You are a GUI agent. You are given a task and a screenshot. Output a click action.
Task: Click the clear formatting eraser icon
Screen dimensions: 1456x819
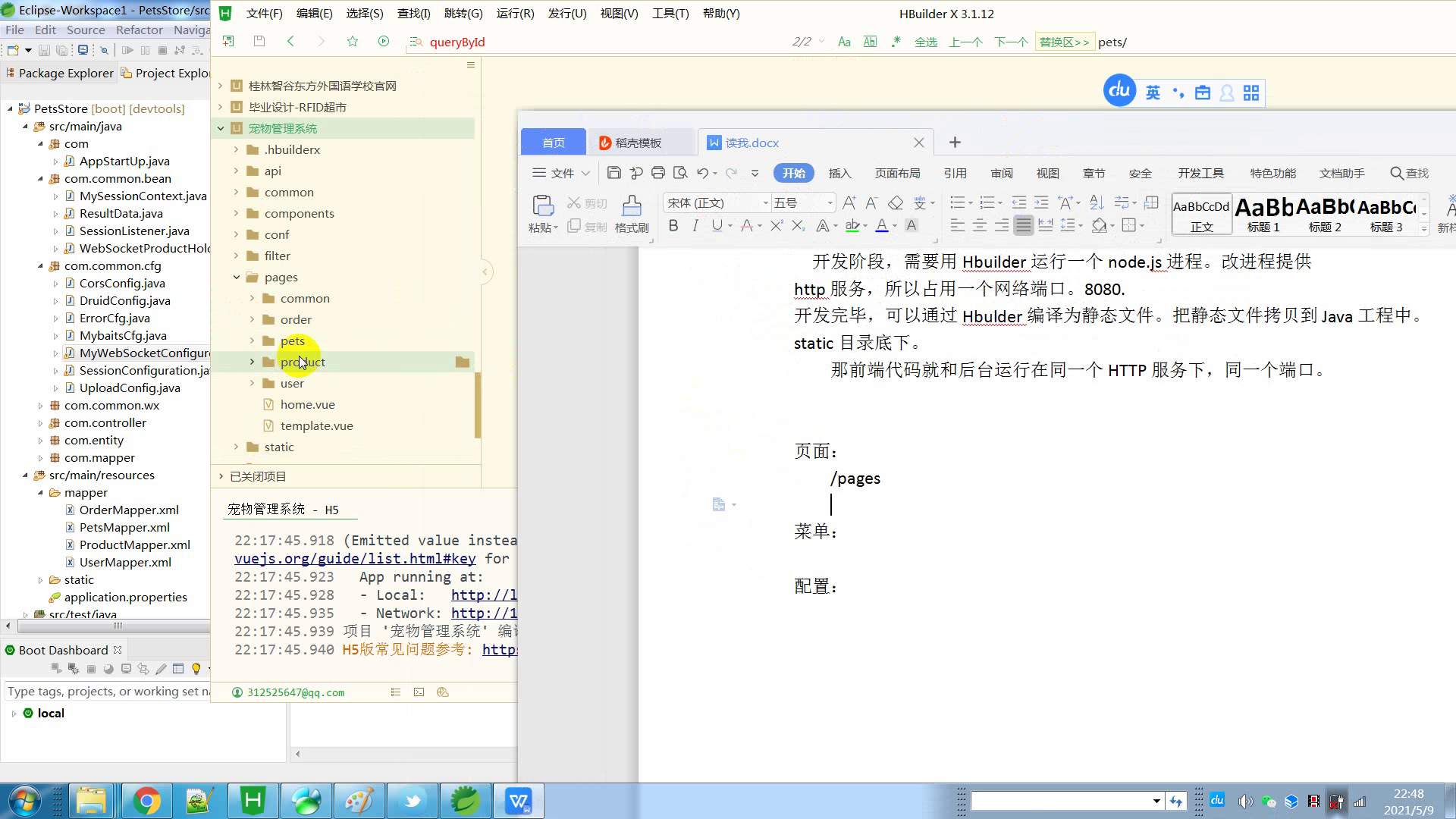pyautogui.click(x=896, y=202)
